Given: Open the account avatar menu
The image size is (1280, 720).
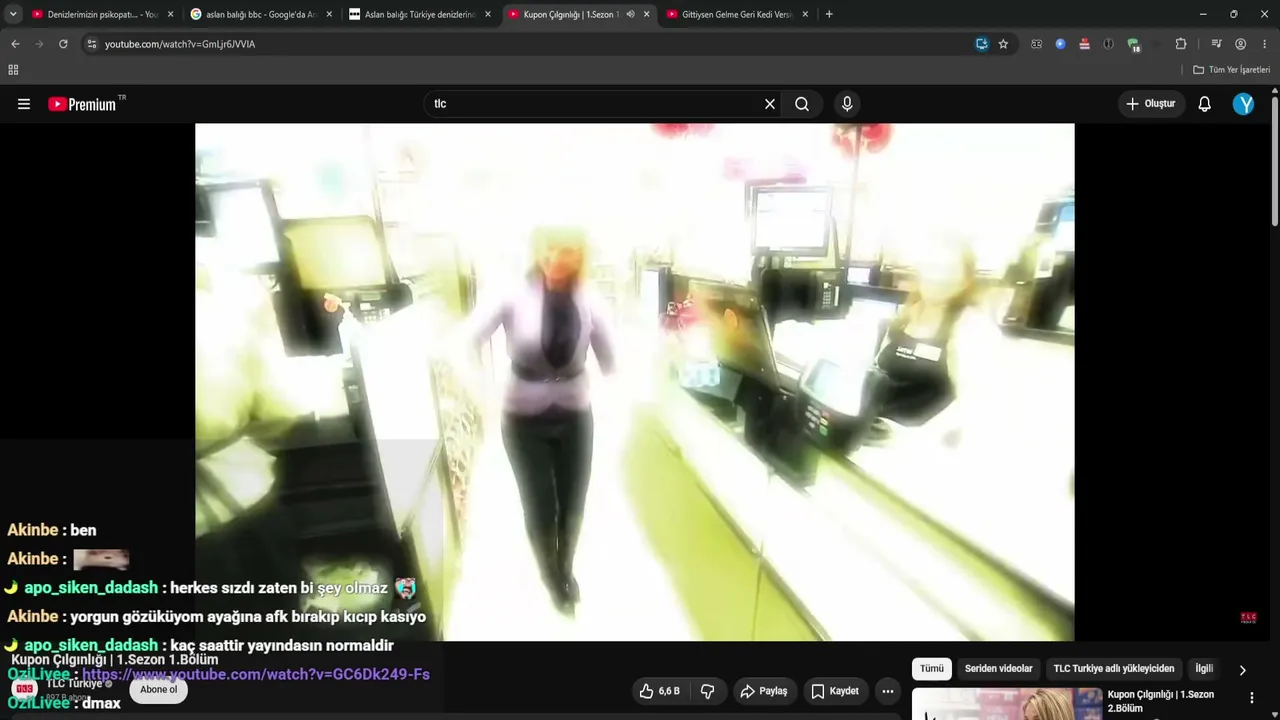Looking at the screenshot, I should point(1243,104).
